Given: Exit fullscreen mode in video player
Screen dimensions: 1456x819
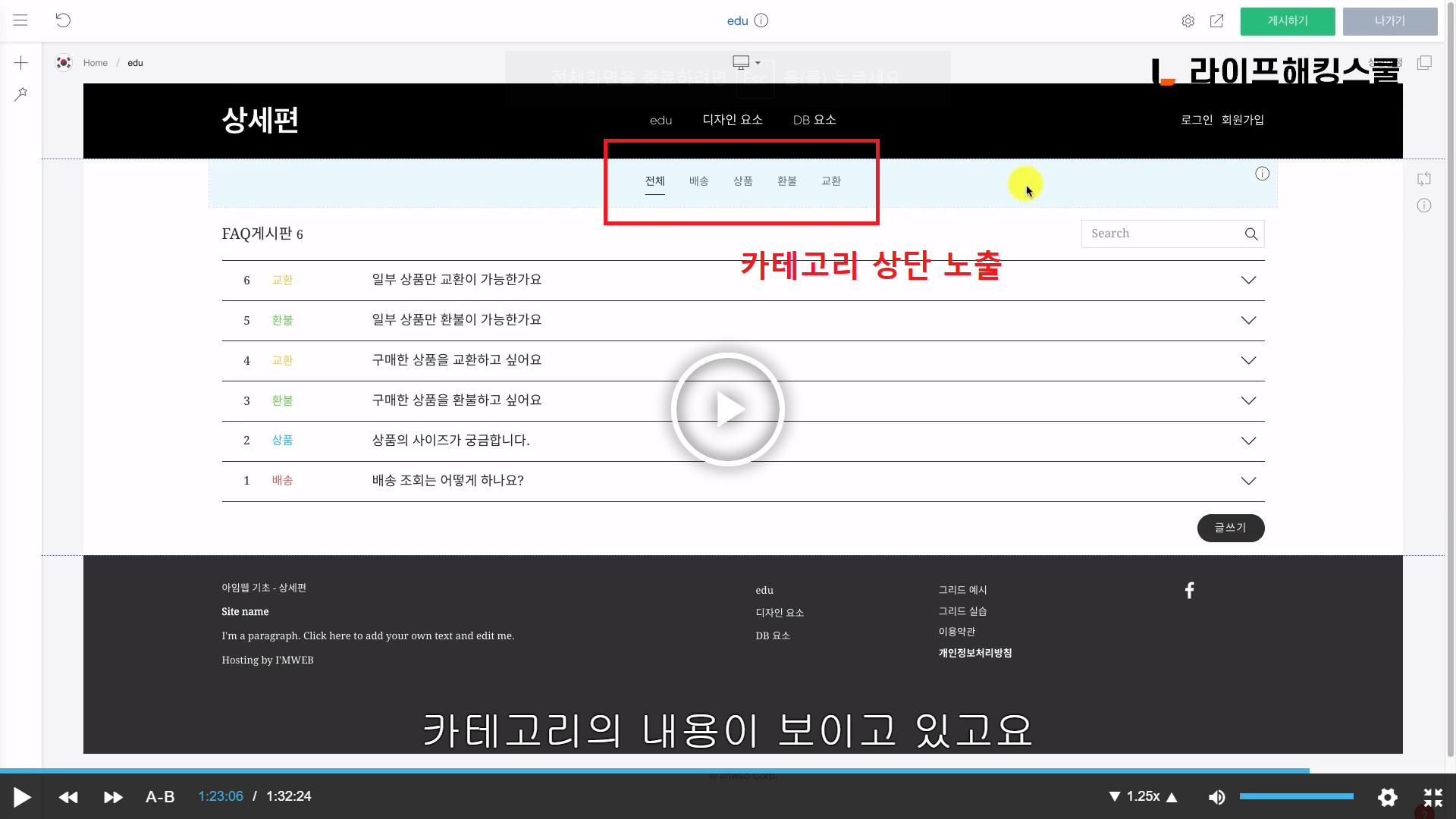Looking at the screenshot, I should (1432, 797).
